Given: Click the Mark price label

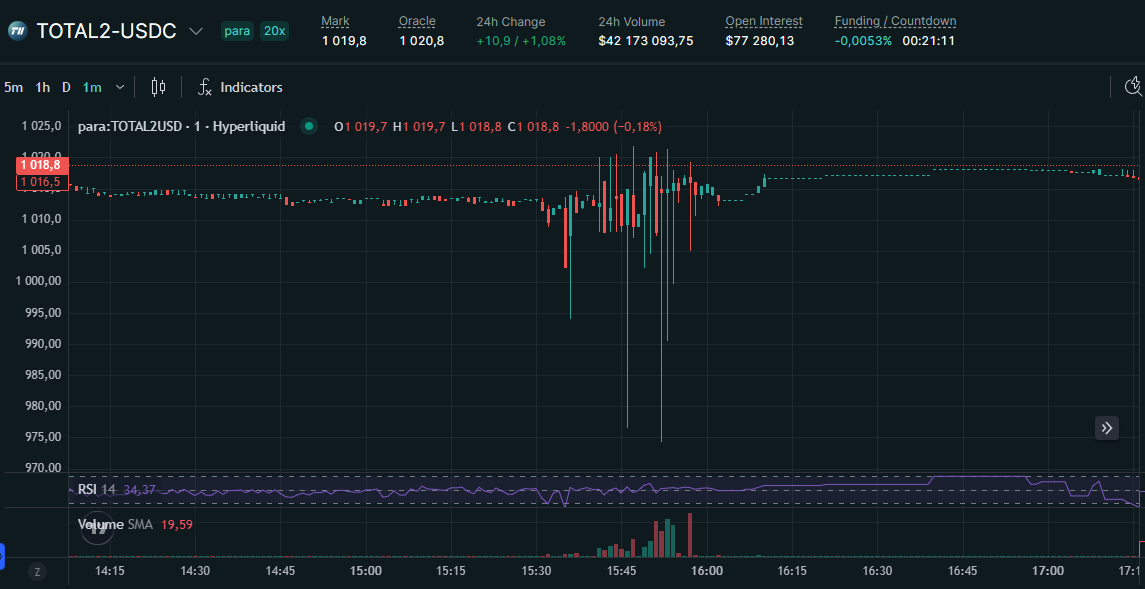Looking at the screenshot, I should point(335,22).
